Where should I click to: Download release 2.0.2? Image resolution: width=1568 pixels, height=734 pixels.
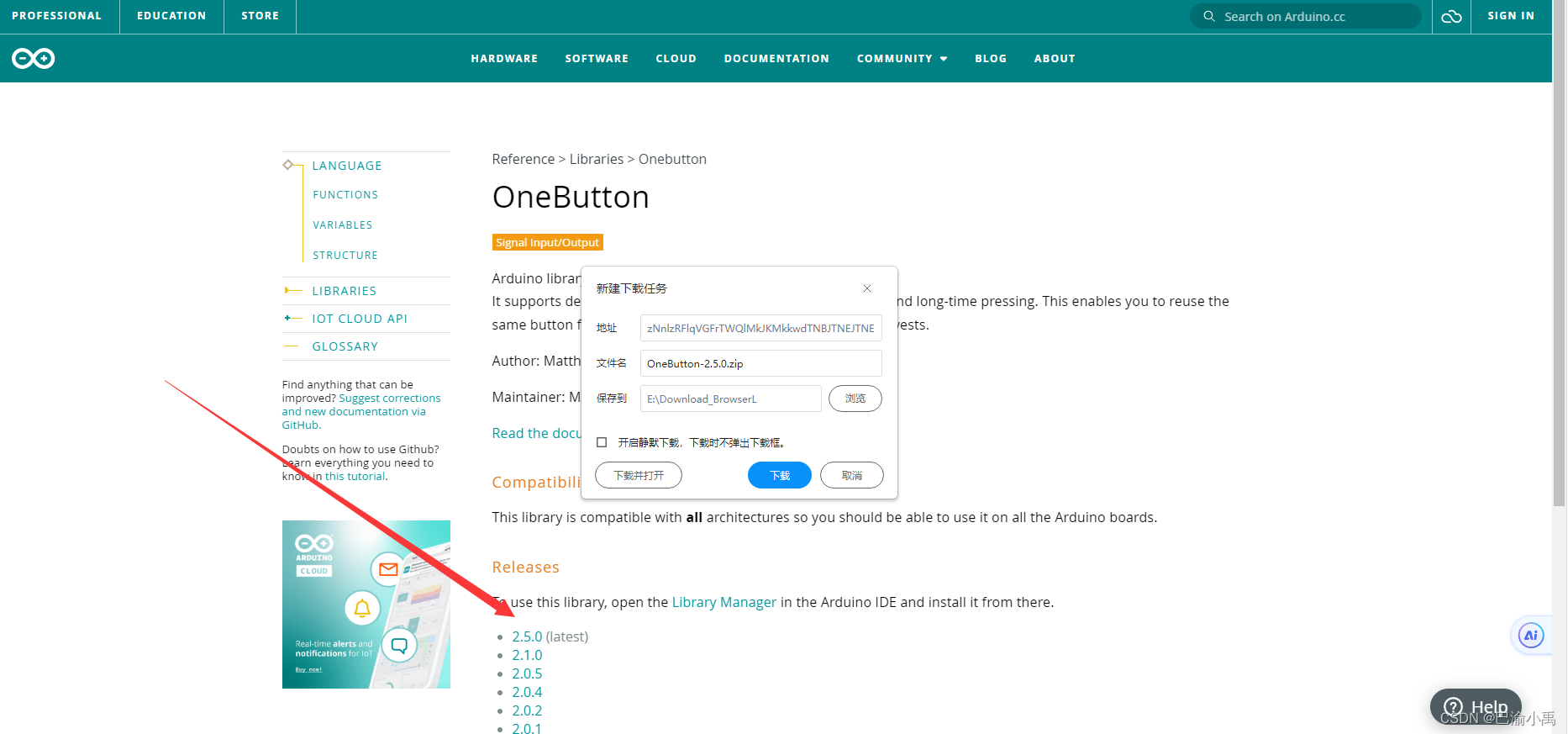point(528,710)
